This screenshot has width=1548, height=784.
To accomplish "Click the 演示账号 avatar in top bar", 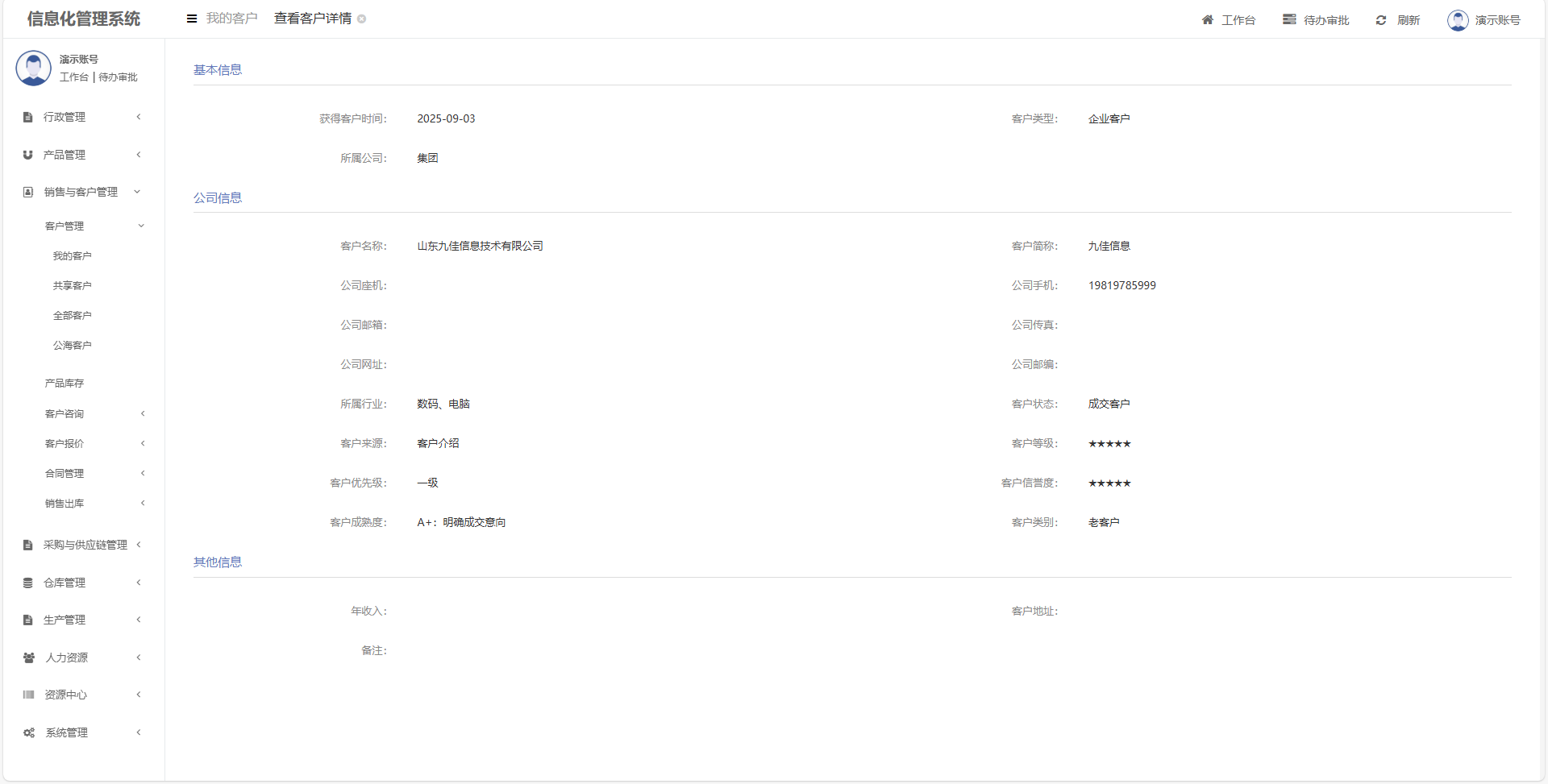I will click(1458, 20).
